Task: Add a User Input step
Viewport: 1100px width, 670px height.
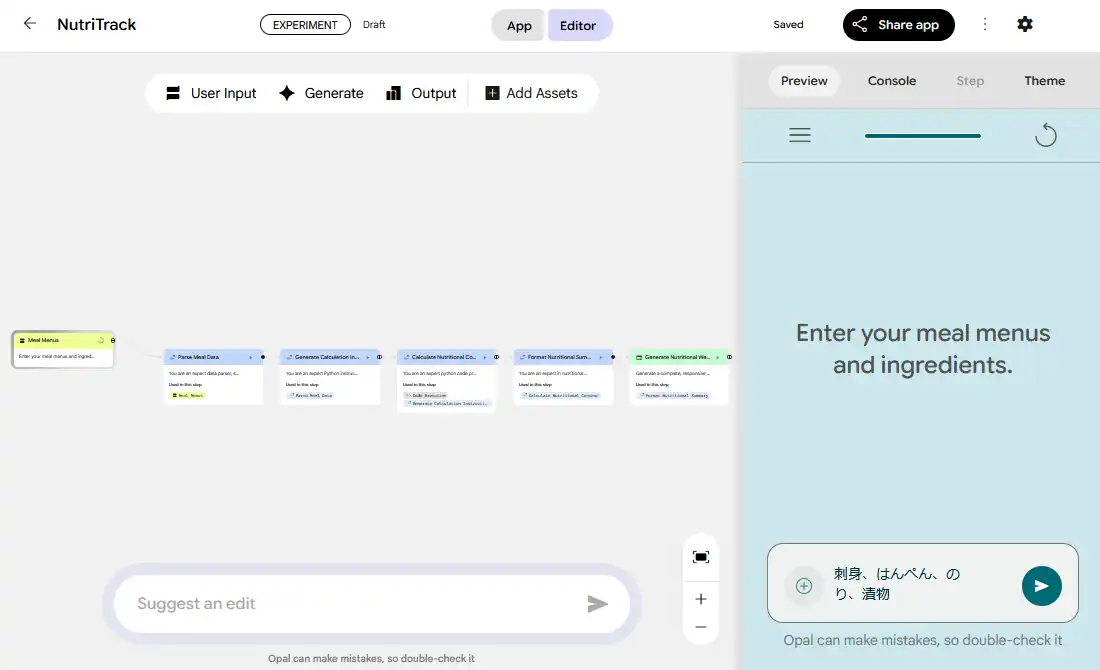Action: 211,93
